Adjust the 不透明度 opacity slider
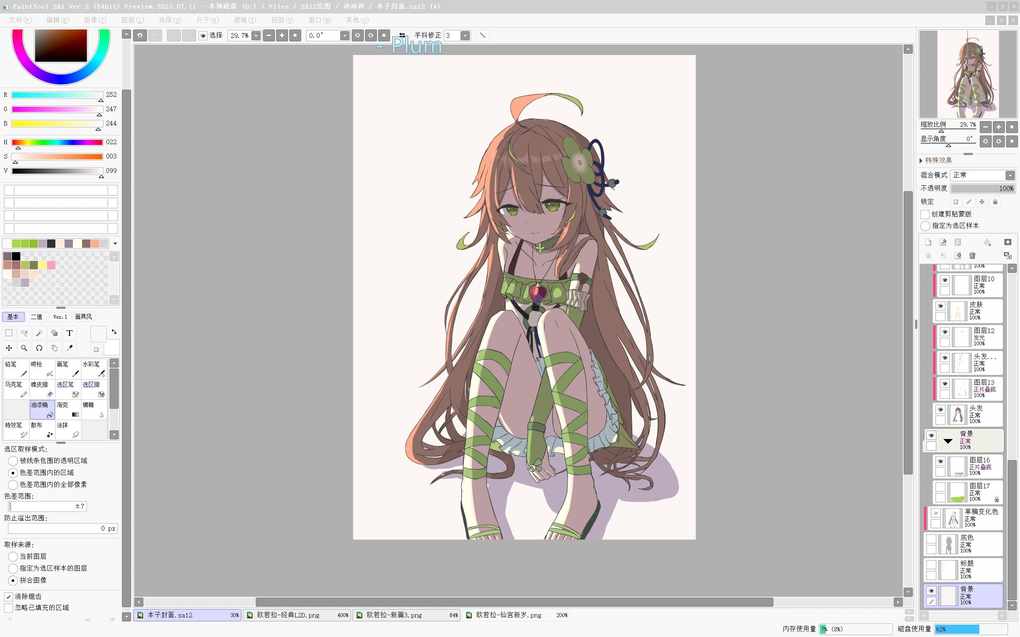 click(x=983, y=188)
